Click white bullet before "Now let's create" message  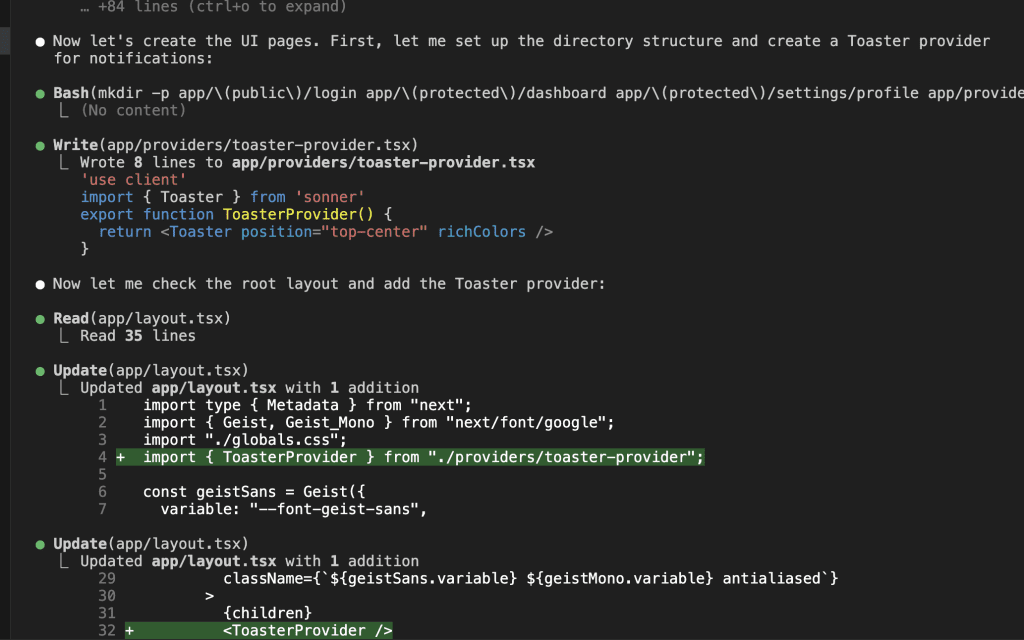(x=40, y=42)
